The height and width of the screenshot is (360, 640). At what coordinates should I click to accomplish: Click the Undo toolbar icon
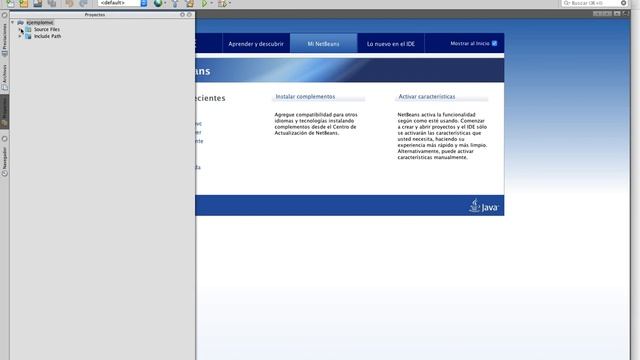pyautogui.click(x=69, y=3)
